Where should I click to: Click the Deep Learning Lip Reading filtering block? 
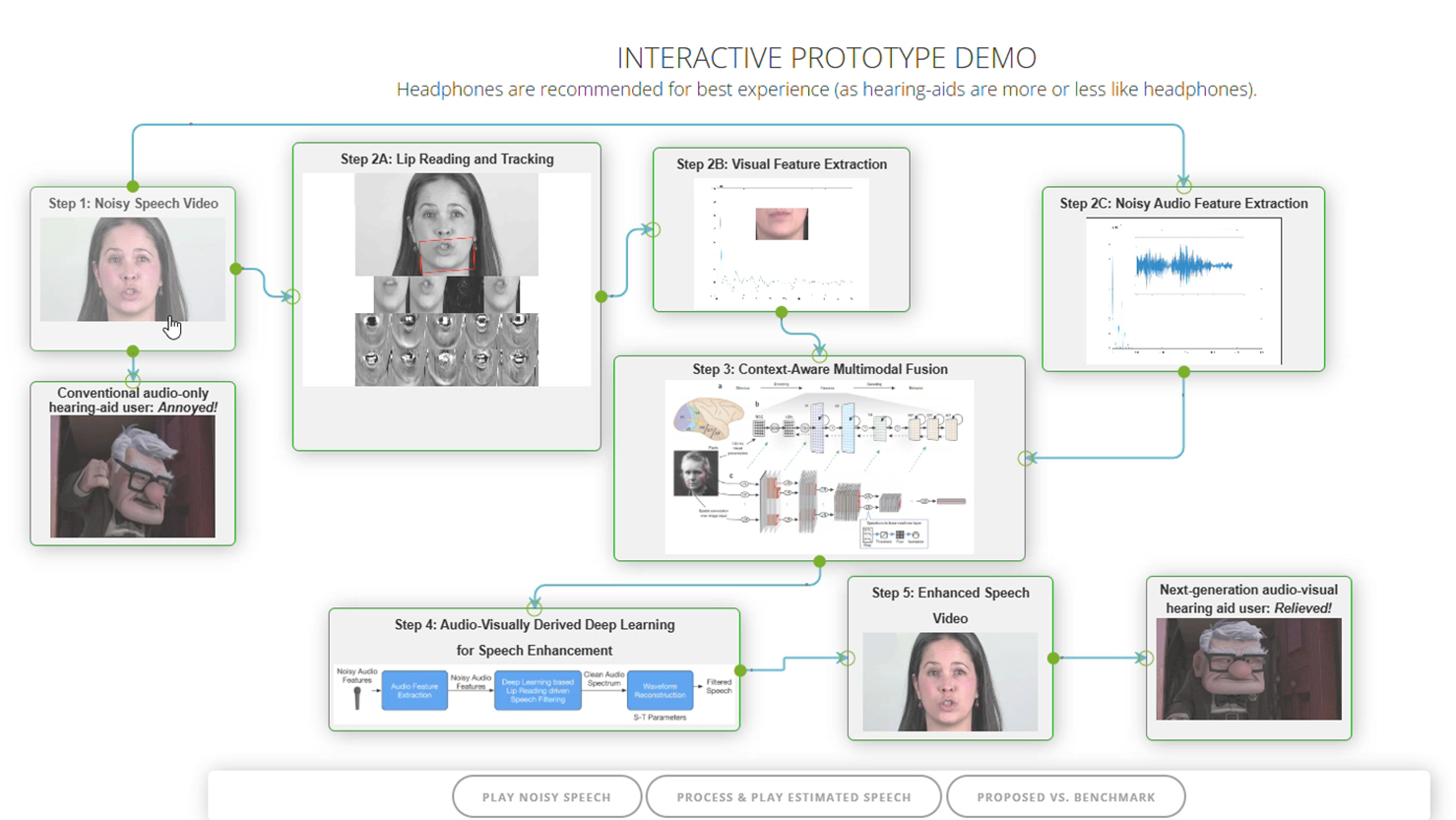pos(537,690)
